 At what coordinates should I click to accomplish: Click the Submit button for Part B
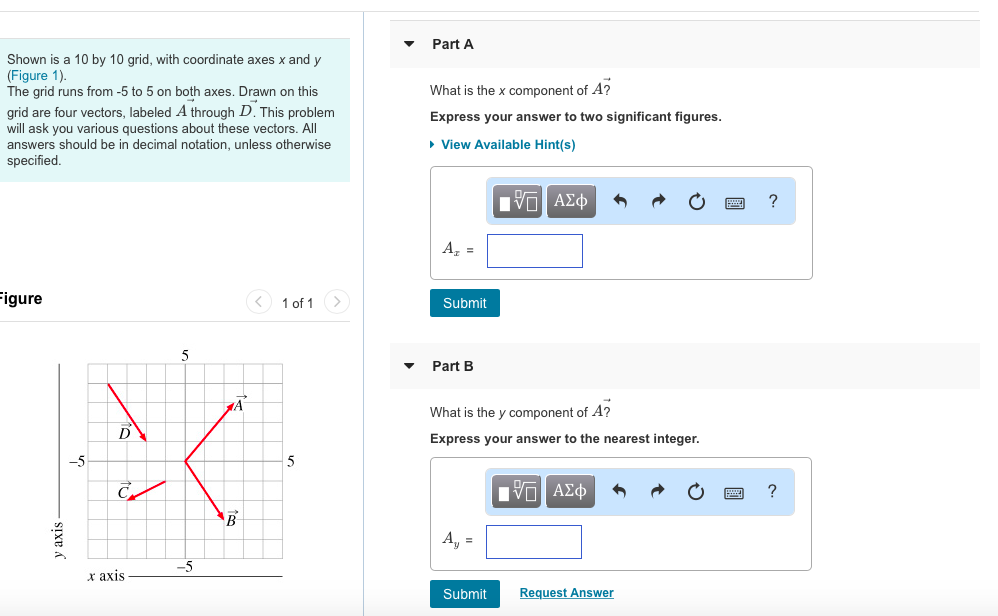pos(464,593)
